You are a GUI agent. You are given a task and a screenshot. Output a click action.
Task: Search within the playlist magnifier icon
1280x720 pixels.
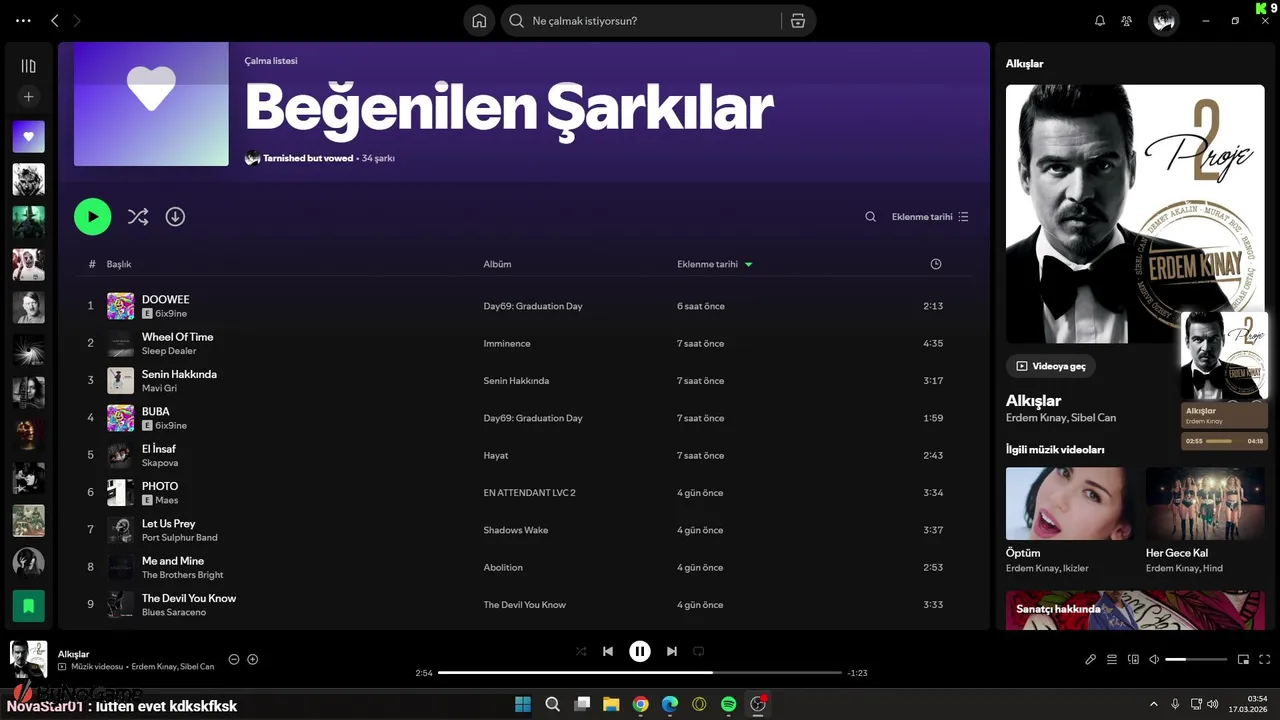[870, 217]
